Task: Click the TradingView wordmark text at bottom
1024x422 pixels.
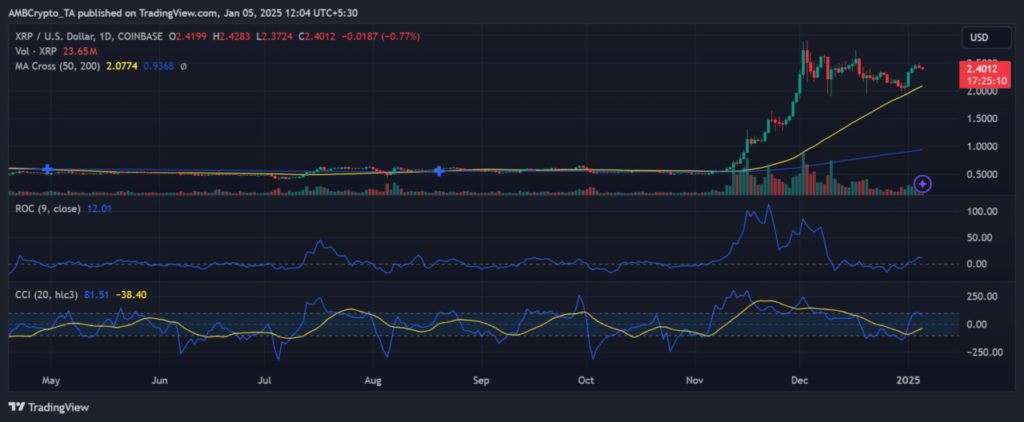Action: click(x=56, y=407)
